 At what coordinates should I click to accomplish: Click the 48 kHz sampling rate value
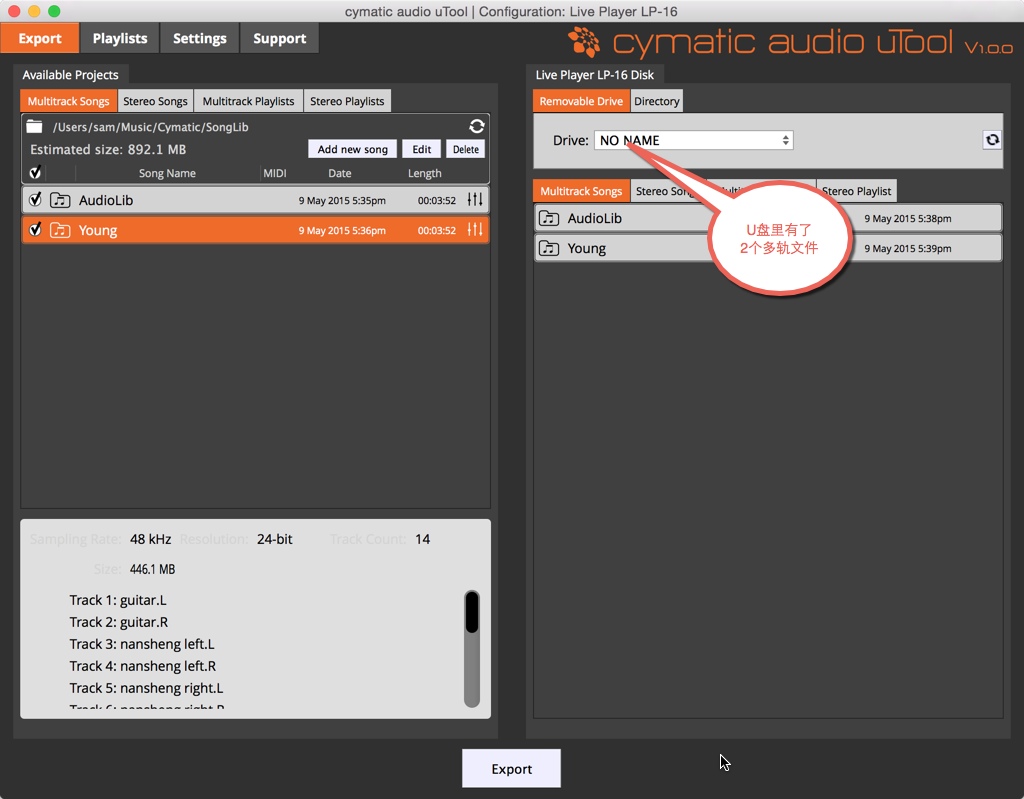(150, 539)
